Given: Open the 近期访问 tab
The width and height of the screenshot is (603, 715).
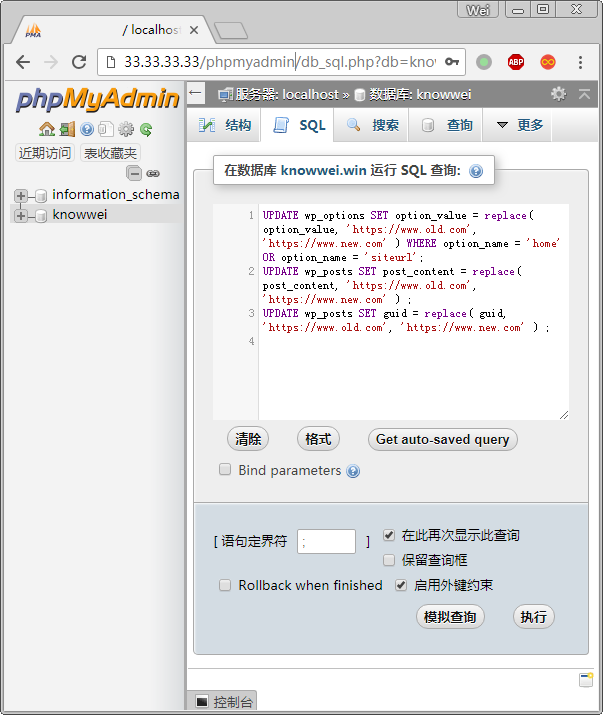Looking at the screenshot, I should pyautogui.click(x=45, y=153).
